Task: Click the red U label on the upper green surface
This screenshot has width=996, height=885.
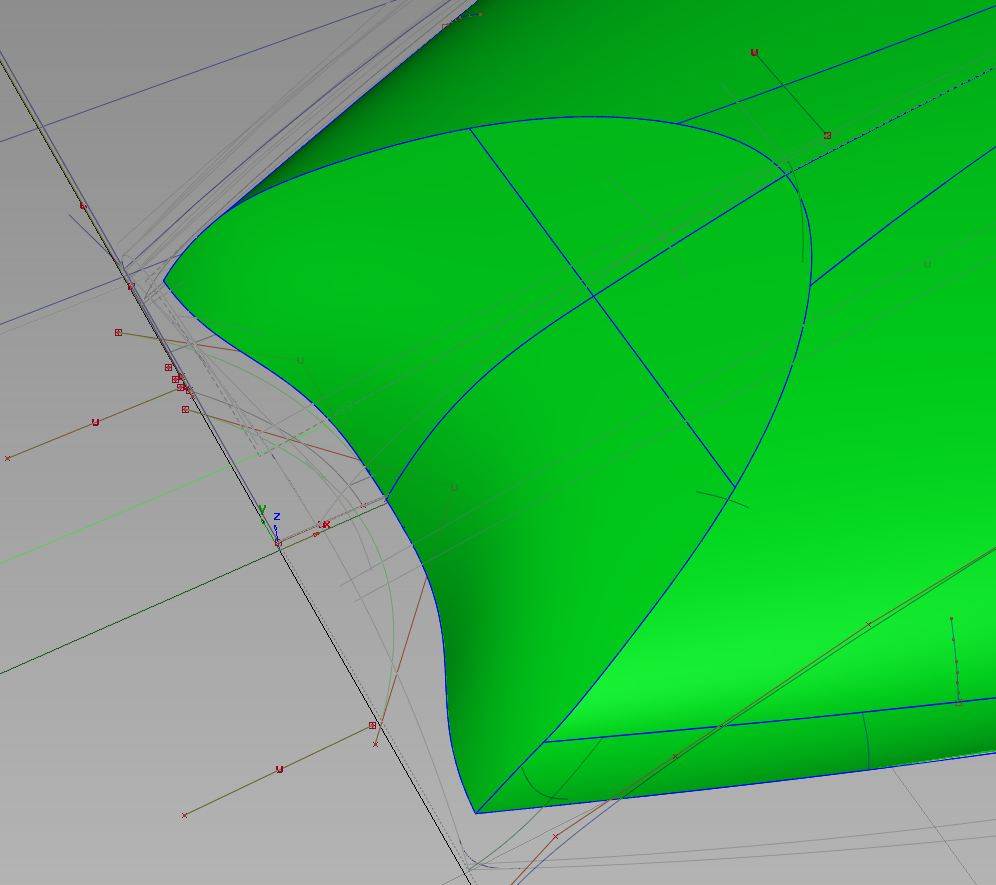Action: pyautogui.click(x=754, y=53)
